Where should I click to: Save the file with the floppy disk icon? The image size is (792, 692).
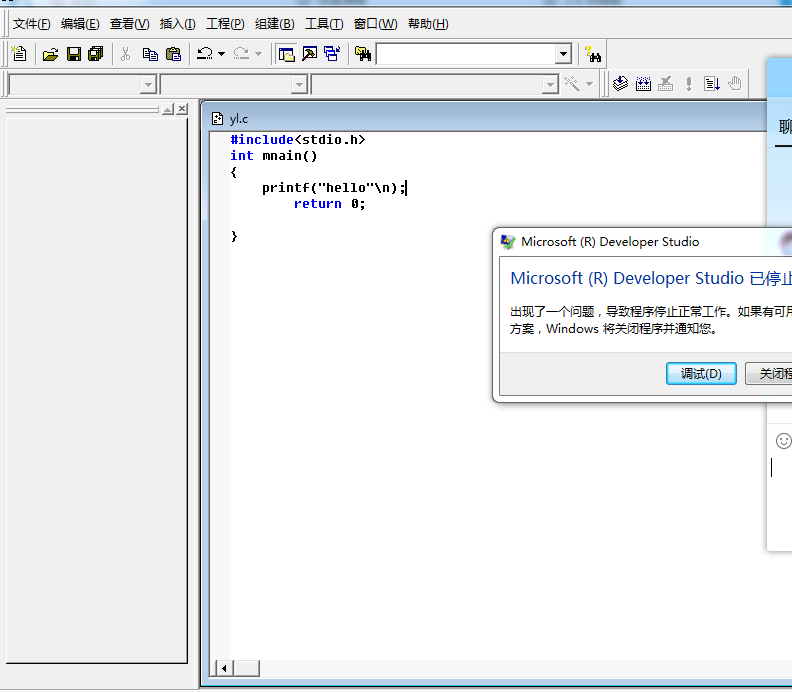(74, 54)
